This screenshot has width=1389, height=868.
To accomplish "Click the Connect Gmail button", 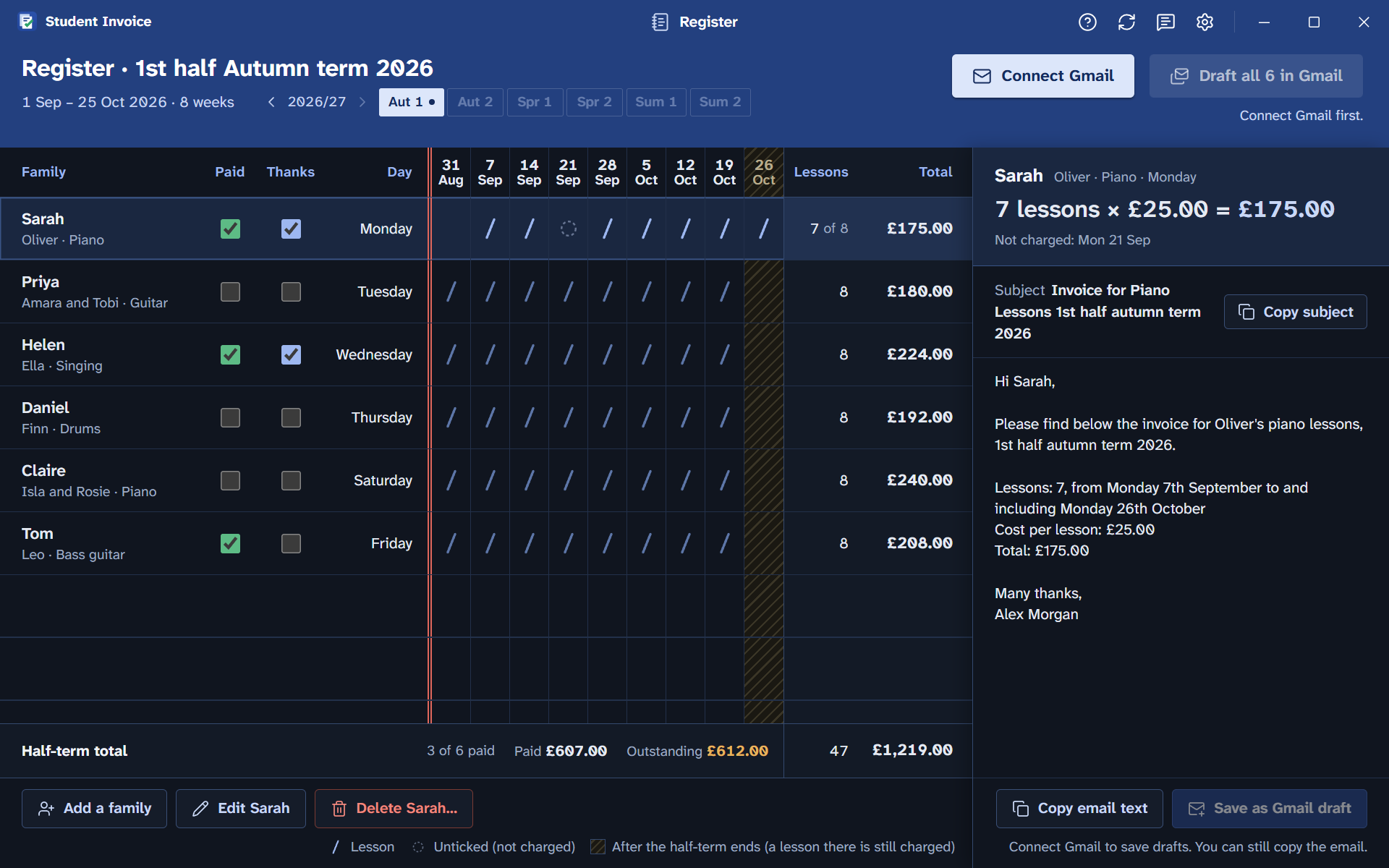I will click(x=1042, y=76).
